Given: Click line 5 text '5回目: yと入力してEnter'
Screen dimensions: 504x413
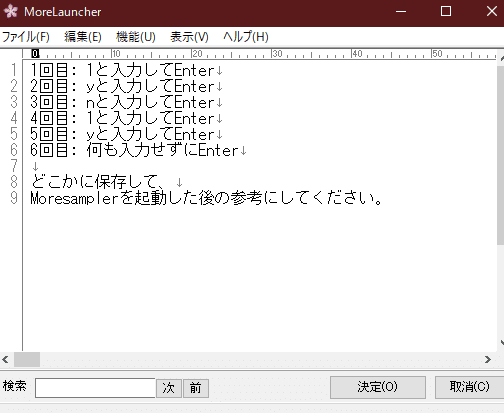Looking at the screenshot, I should click(x=122, y=134).
